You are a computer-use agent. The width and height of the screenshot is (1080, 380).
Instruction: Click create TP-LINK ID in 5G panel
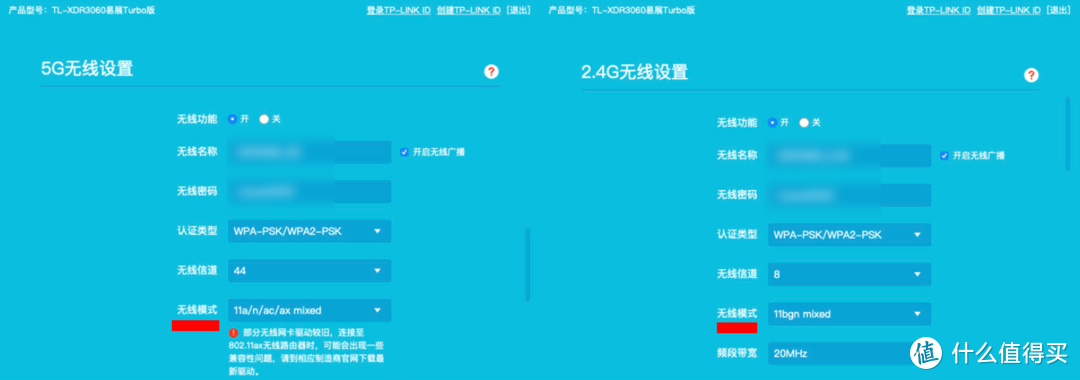coord(468,11)
